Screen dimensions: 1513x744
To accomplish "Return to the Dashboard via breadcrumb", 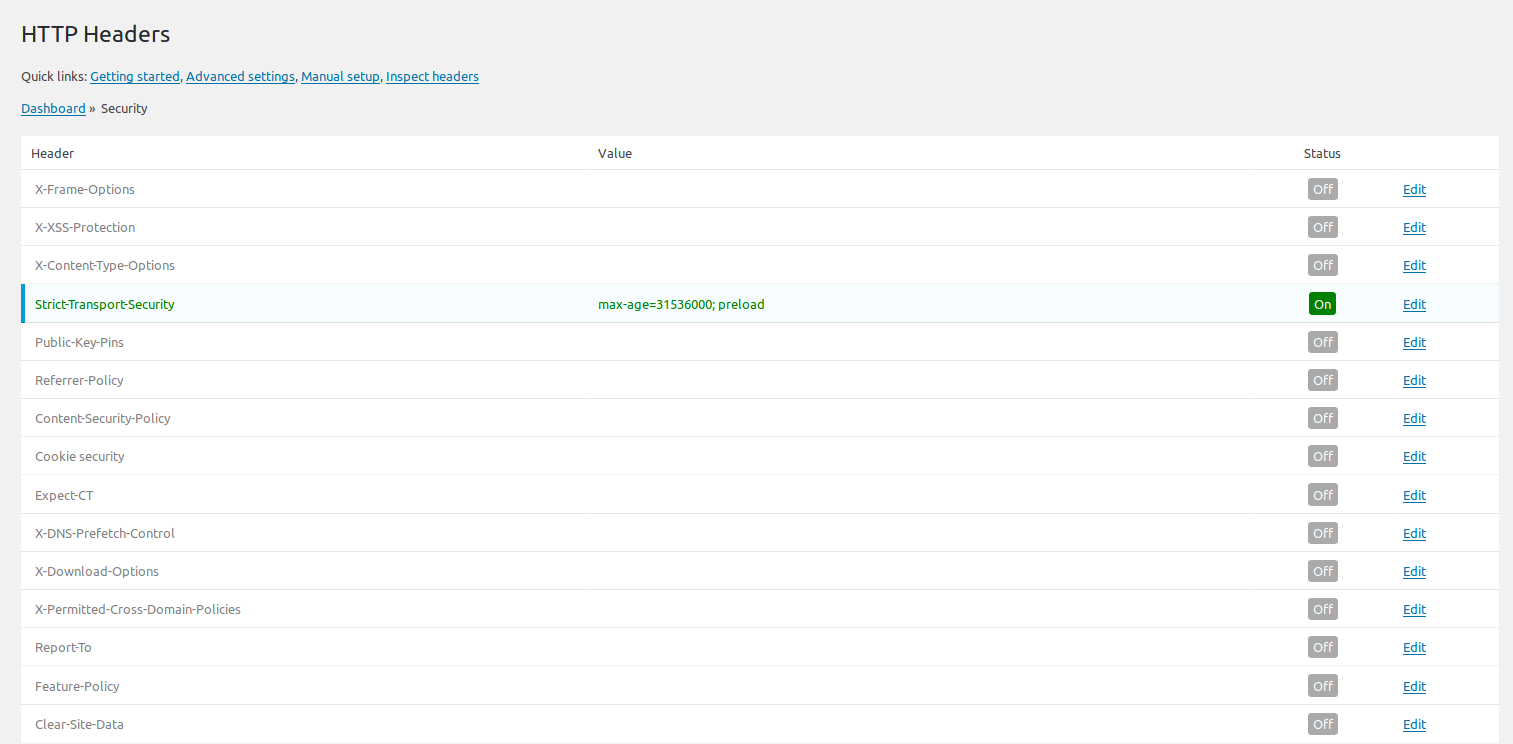I will click(53, 108).
